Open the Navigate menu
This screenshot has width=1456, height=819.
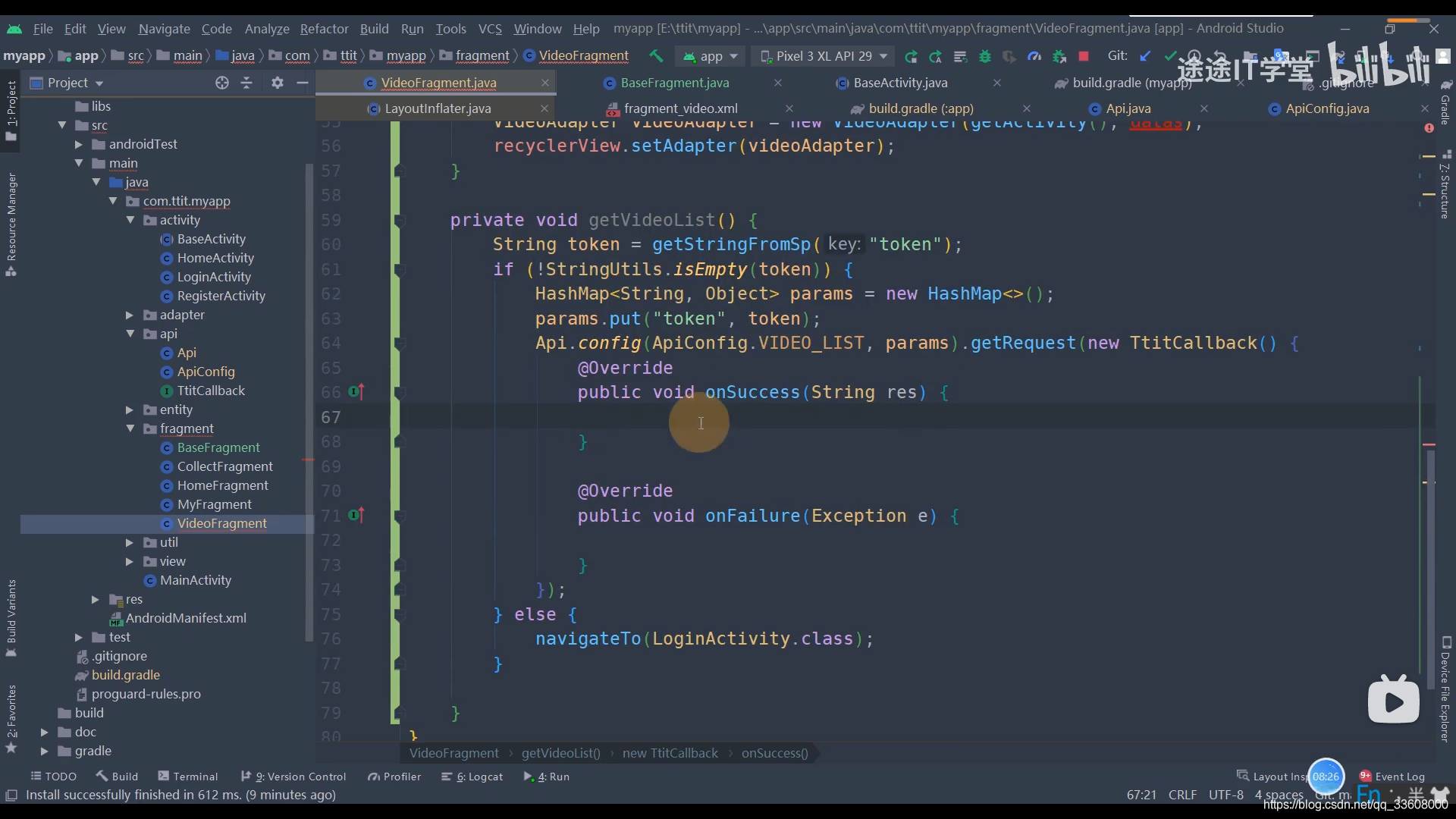164,29
